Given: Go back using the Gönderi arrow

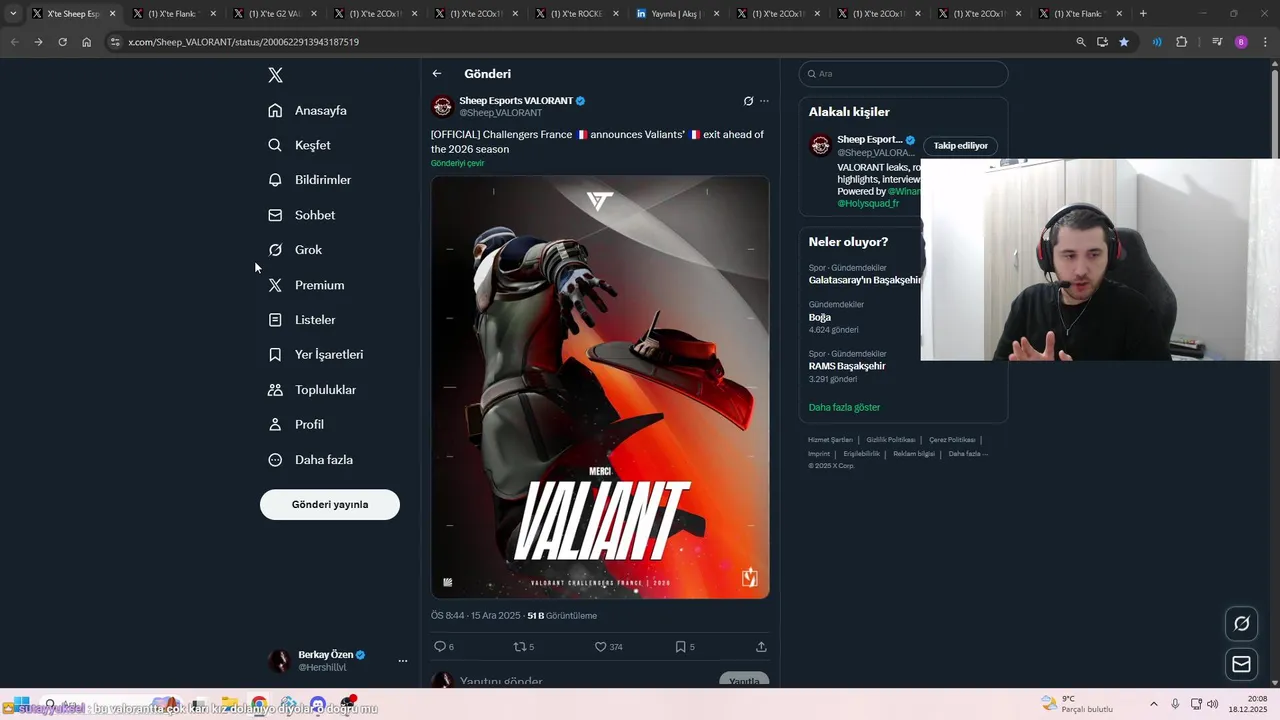Looking at the screenshot, I should coord(437,74).
